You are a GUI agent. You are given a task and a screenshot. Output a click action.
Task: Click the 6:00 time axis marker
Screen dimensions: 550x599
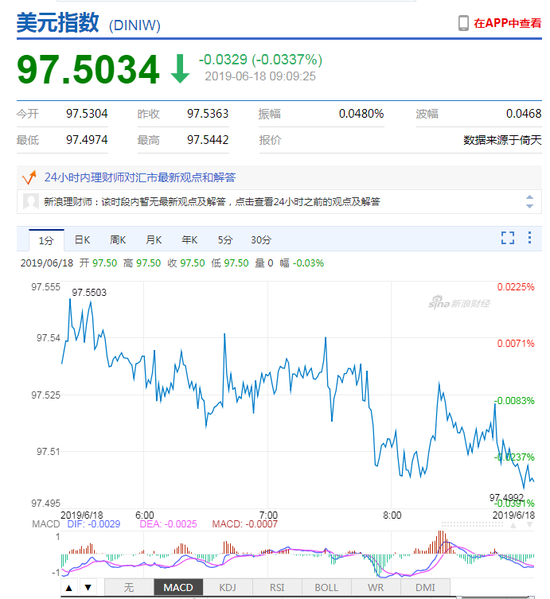pyautogui.click(x=144, y=515)
